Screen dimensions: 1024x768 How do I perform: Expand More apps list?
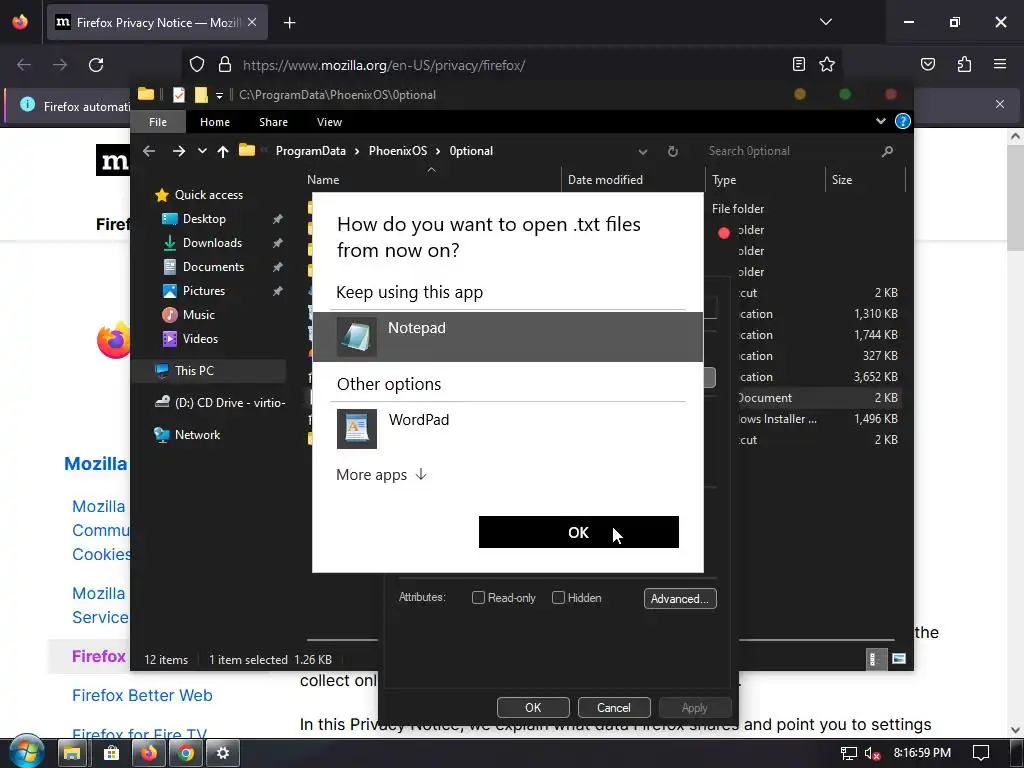(381, 475)
